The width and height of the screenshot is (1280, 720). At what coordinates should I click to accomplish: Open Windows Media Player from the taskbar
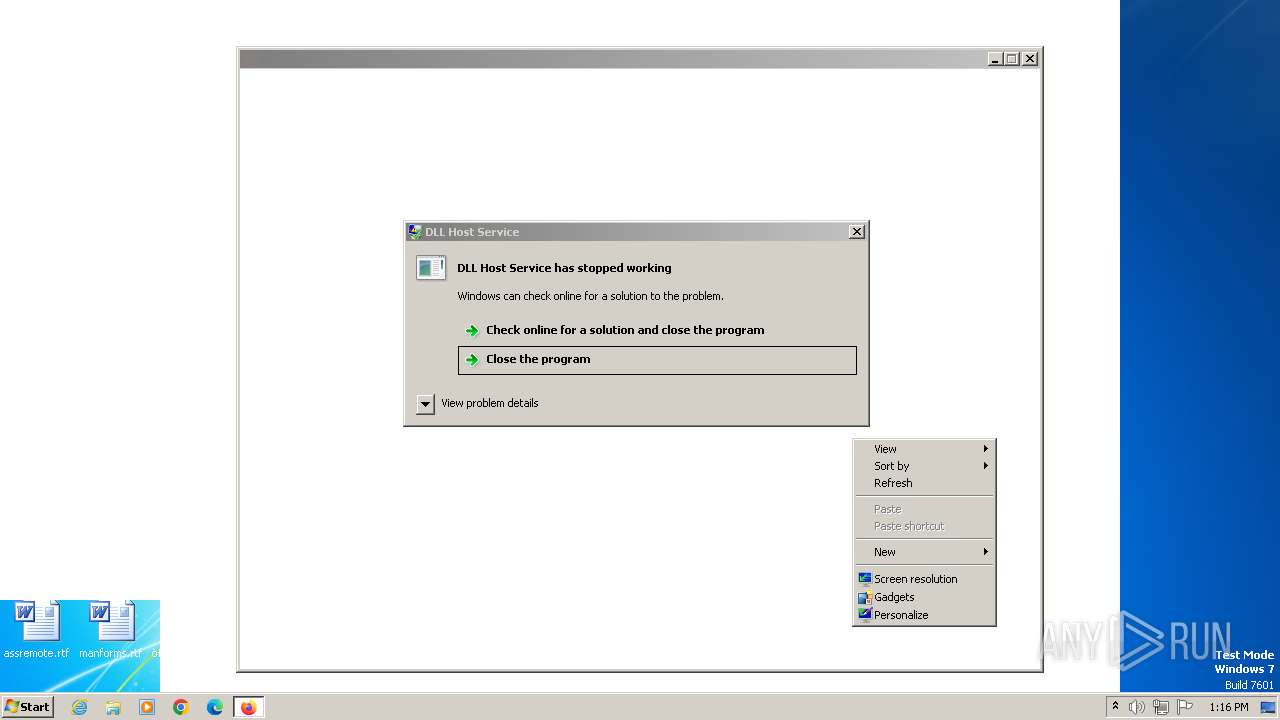click(147, 707)
